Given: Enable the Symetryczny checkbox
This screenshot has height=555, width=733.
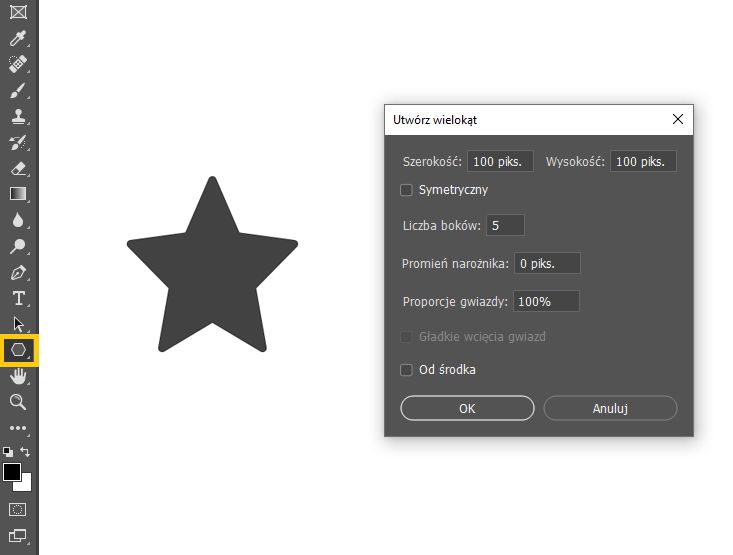Looking at the screenshot, I should (406, 190).
